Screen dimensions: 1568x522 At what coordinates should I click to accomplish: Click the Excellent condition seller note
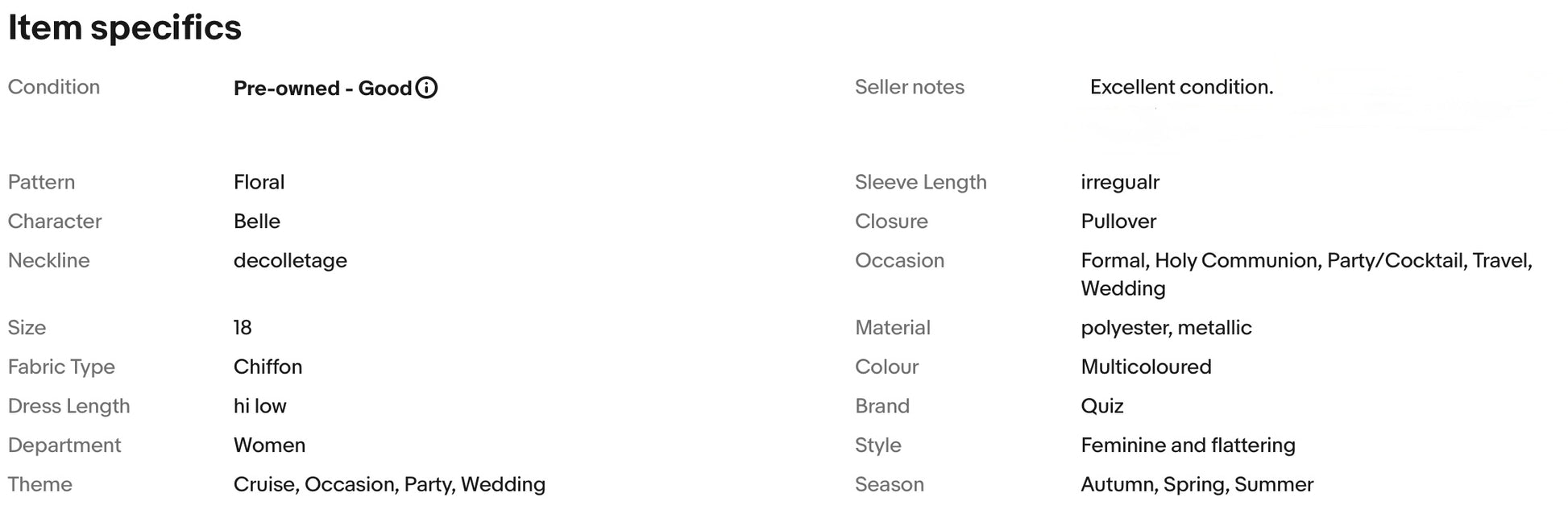(1181, 87)
